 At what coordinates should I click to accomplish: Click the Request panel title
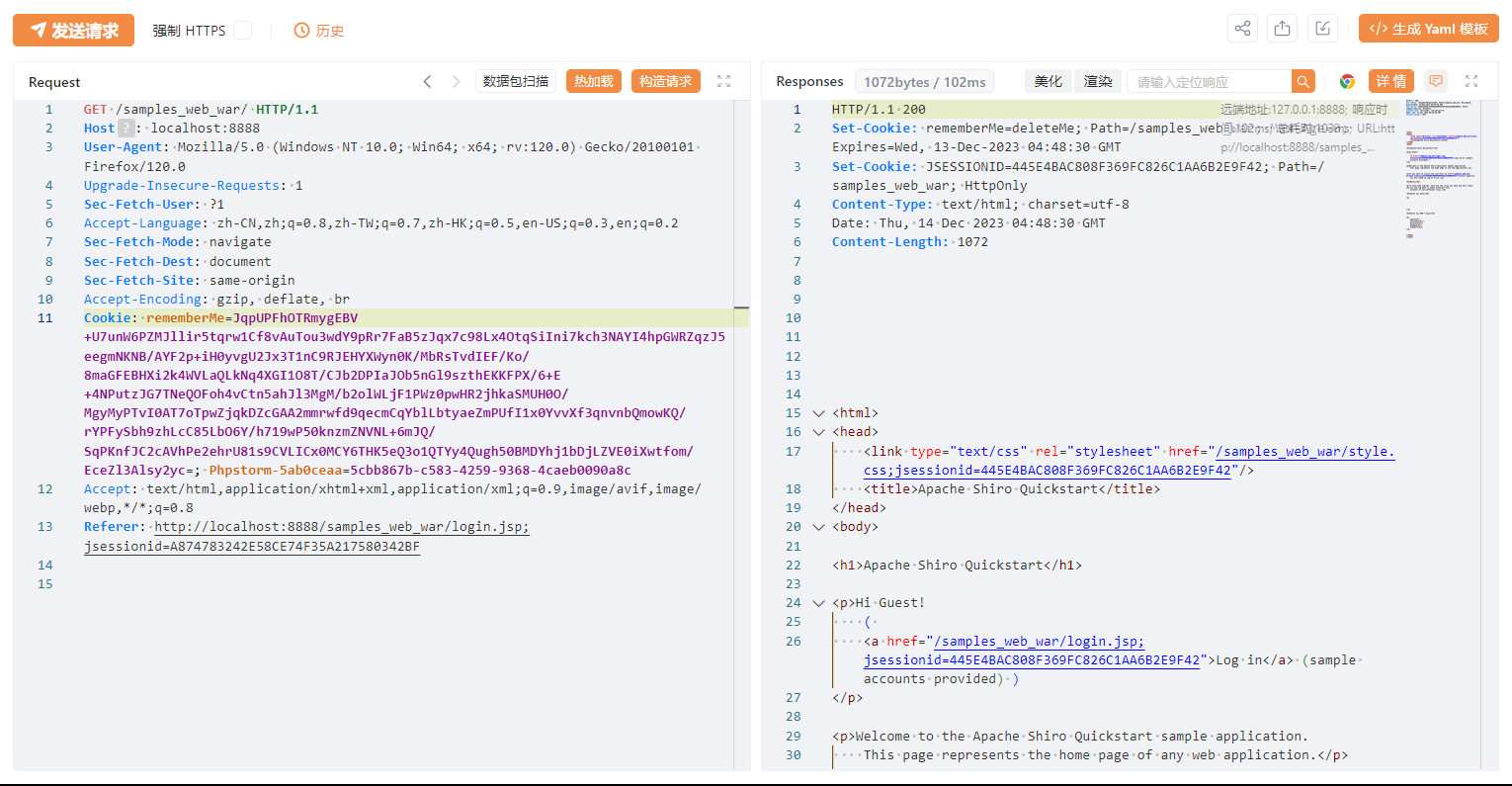54,82
